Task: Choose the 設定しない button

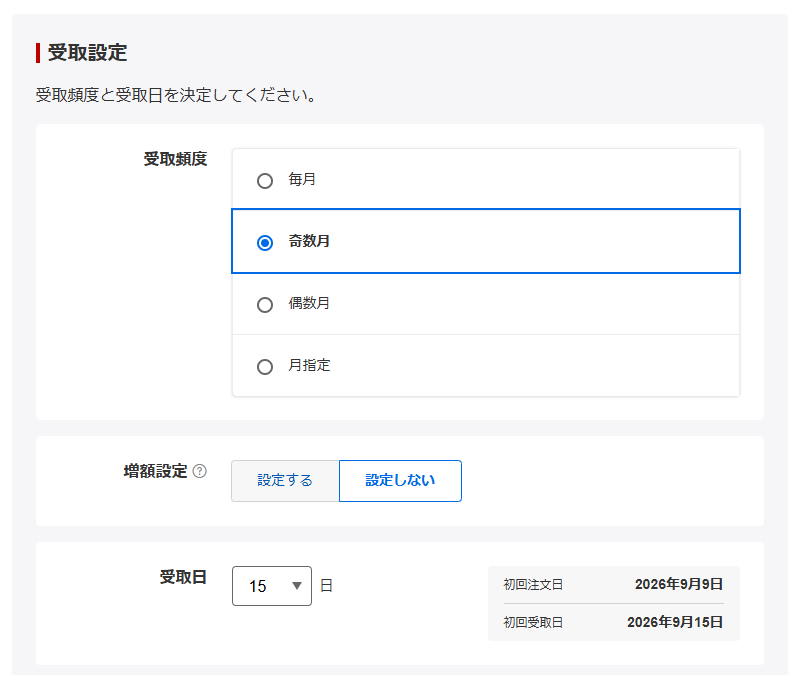Action: (x=400, y=480)
